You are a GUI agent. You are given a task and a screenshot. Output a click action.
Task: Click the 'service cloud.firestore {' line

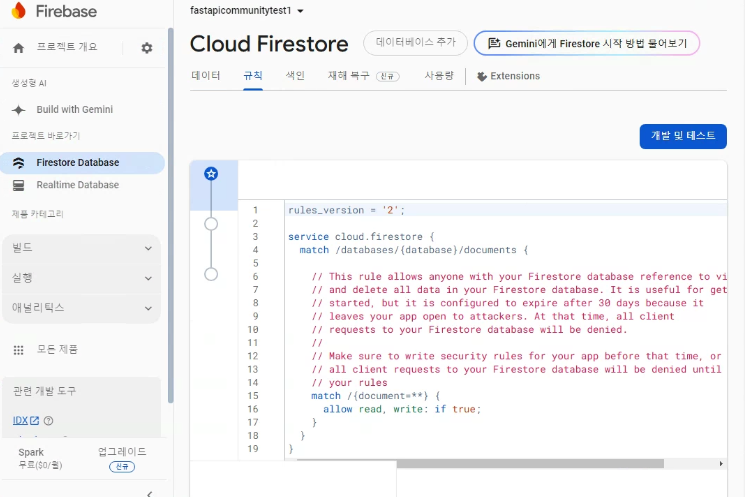tap(361, 237)
